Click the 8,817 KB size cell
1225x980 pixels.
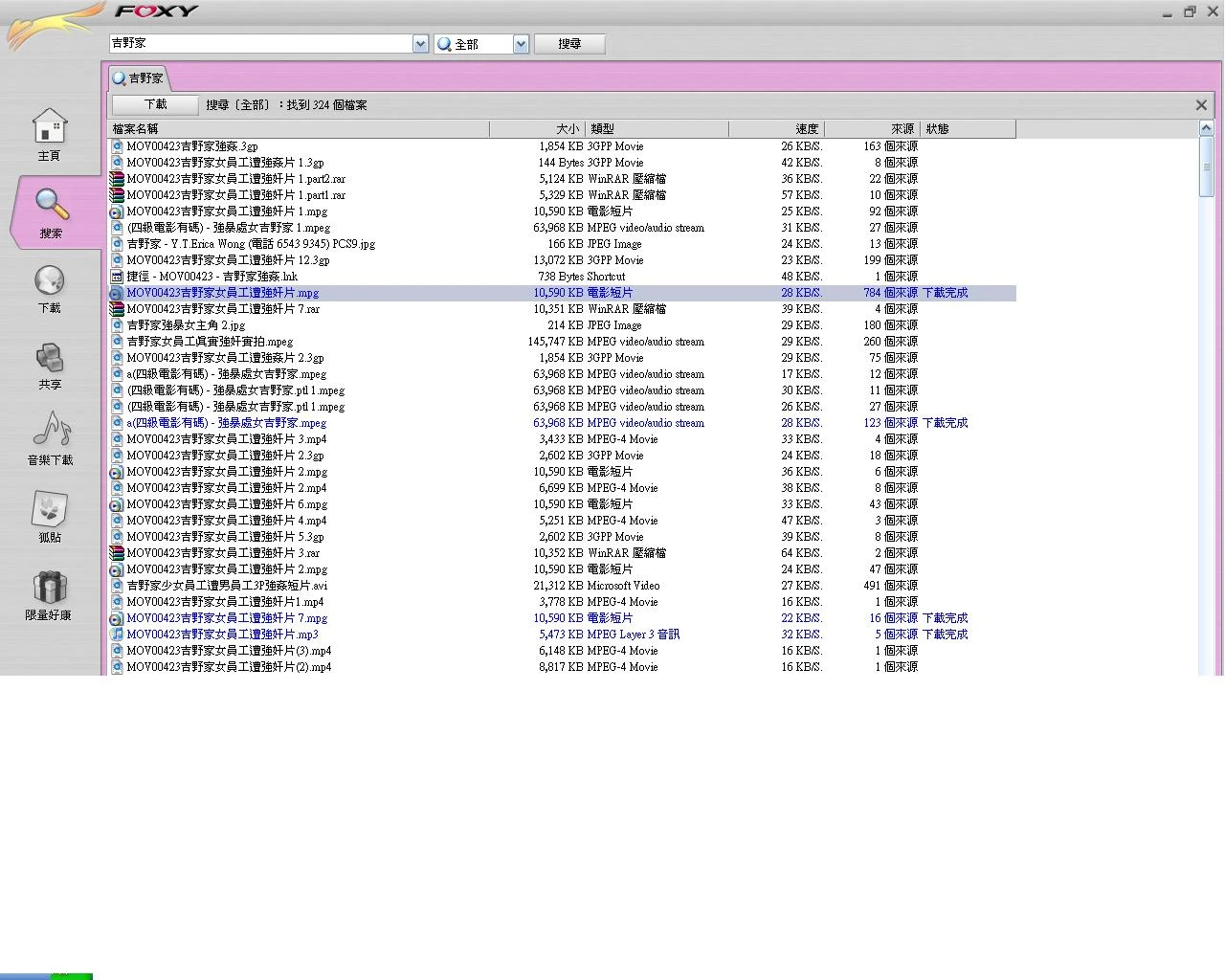(561, 667)
